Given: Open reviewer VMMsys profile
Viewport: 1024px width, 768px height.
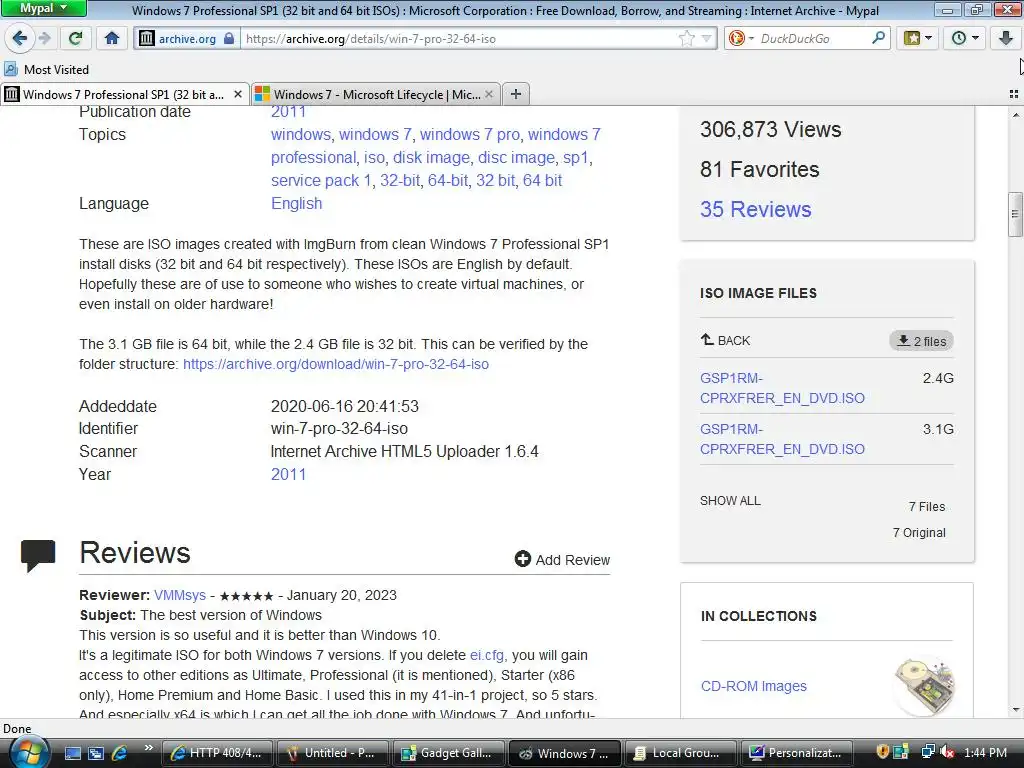Looking at the screenshot, I should 180,595.
